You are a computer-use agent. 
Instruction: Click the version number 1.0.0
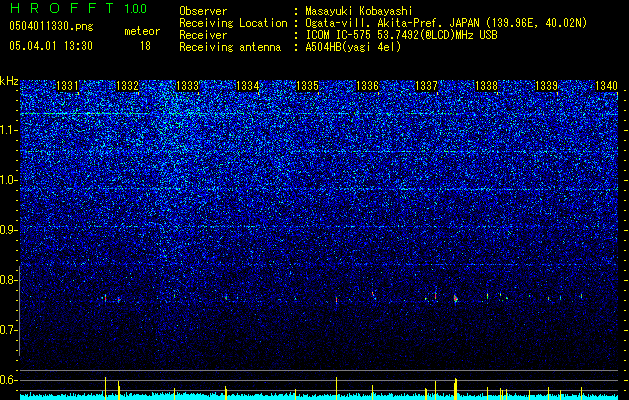point(136,9)
